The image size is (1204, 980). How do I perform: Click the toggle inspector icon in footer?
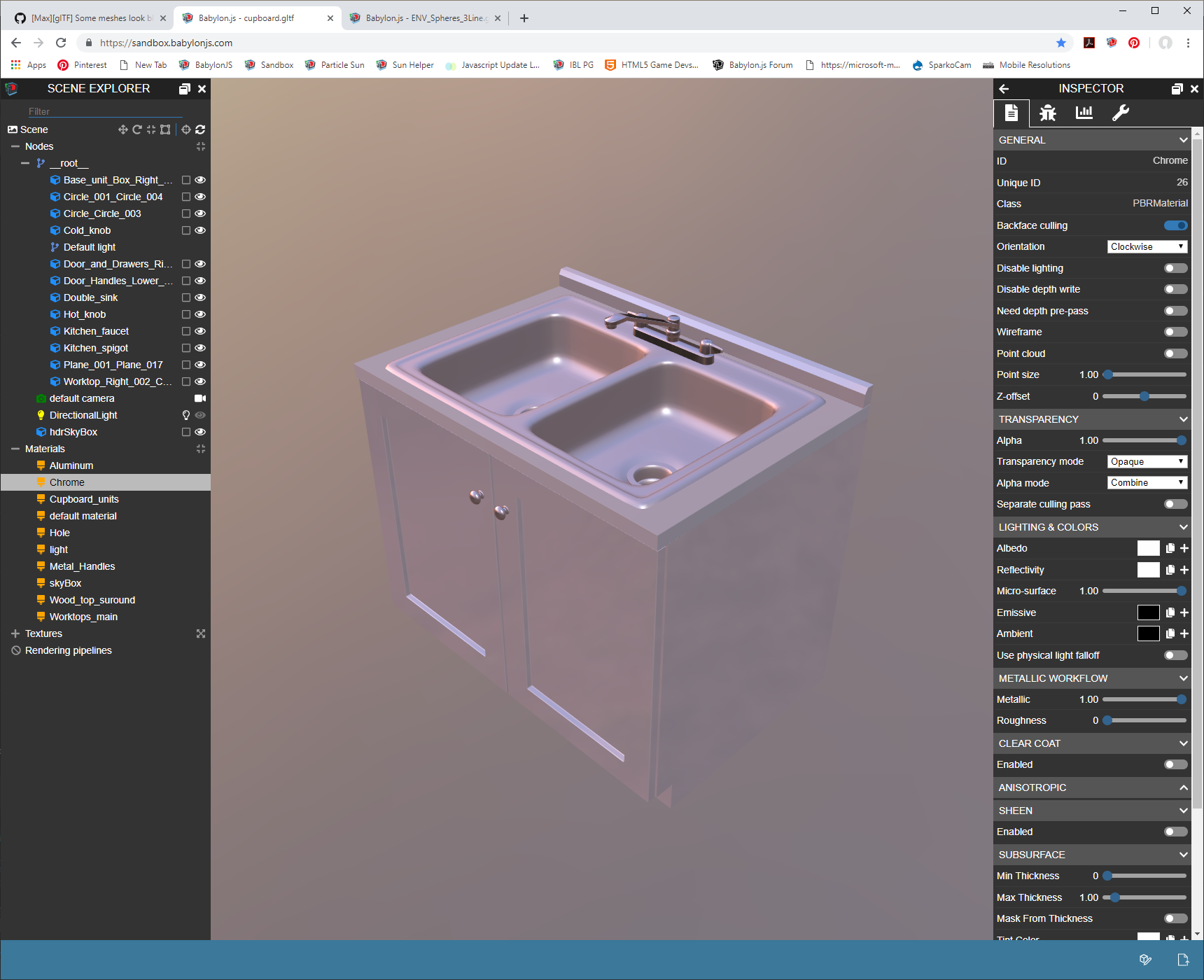[1145, 960]
